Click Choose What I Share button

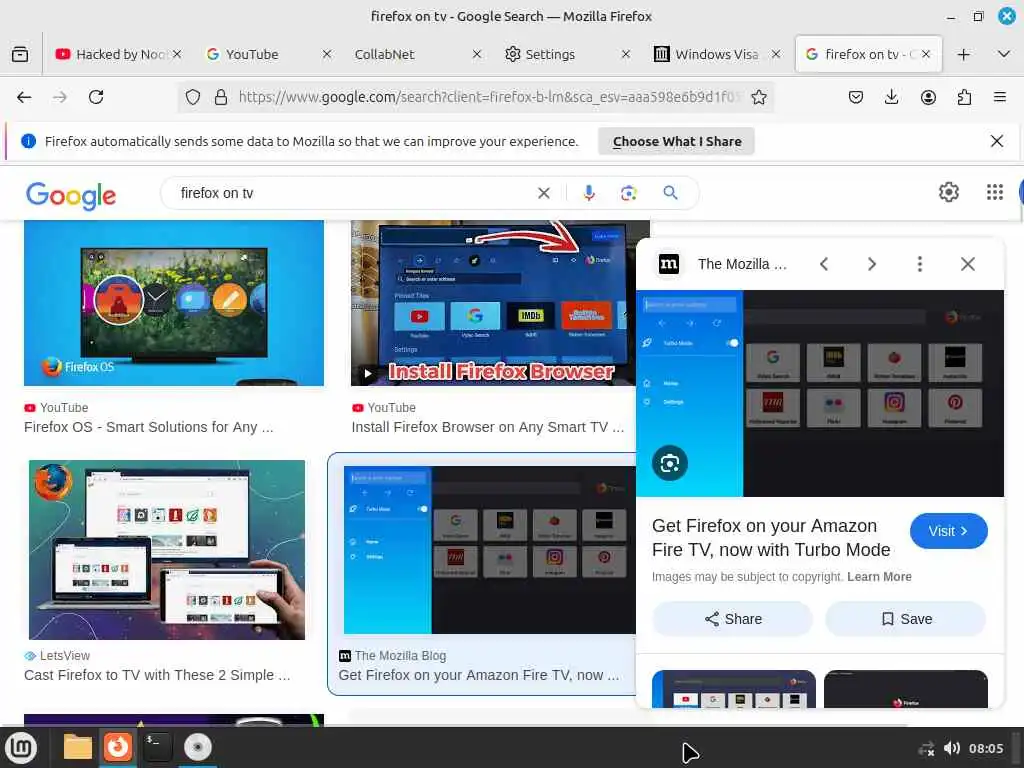[677, 141]
